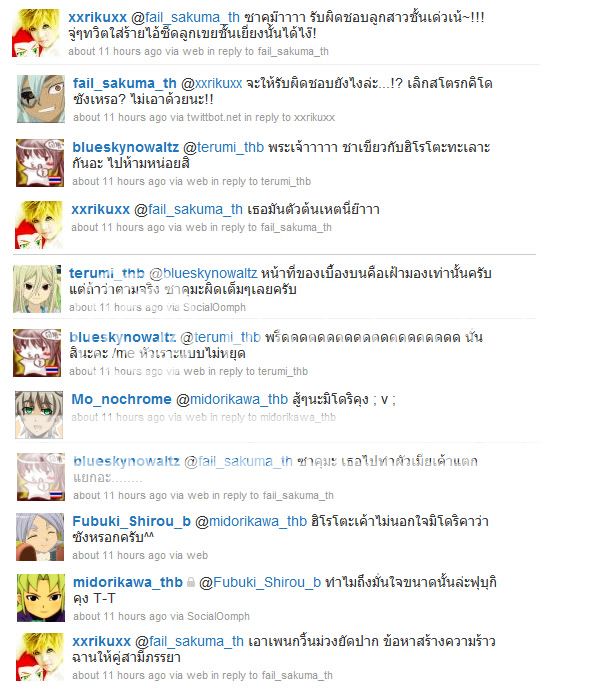Click the terumi_thb avatar image
Screen dimensions: 616x700
click(37, 289)
